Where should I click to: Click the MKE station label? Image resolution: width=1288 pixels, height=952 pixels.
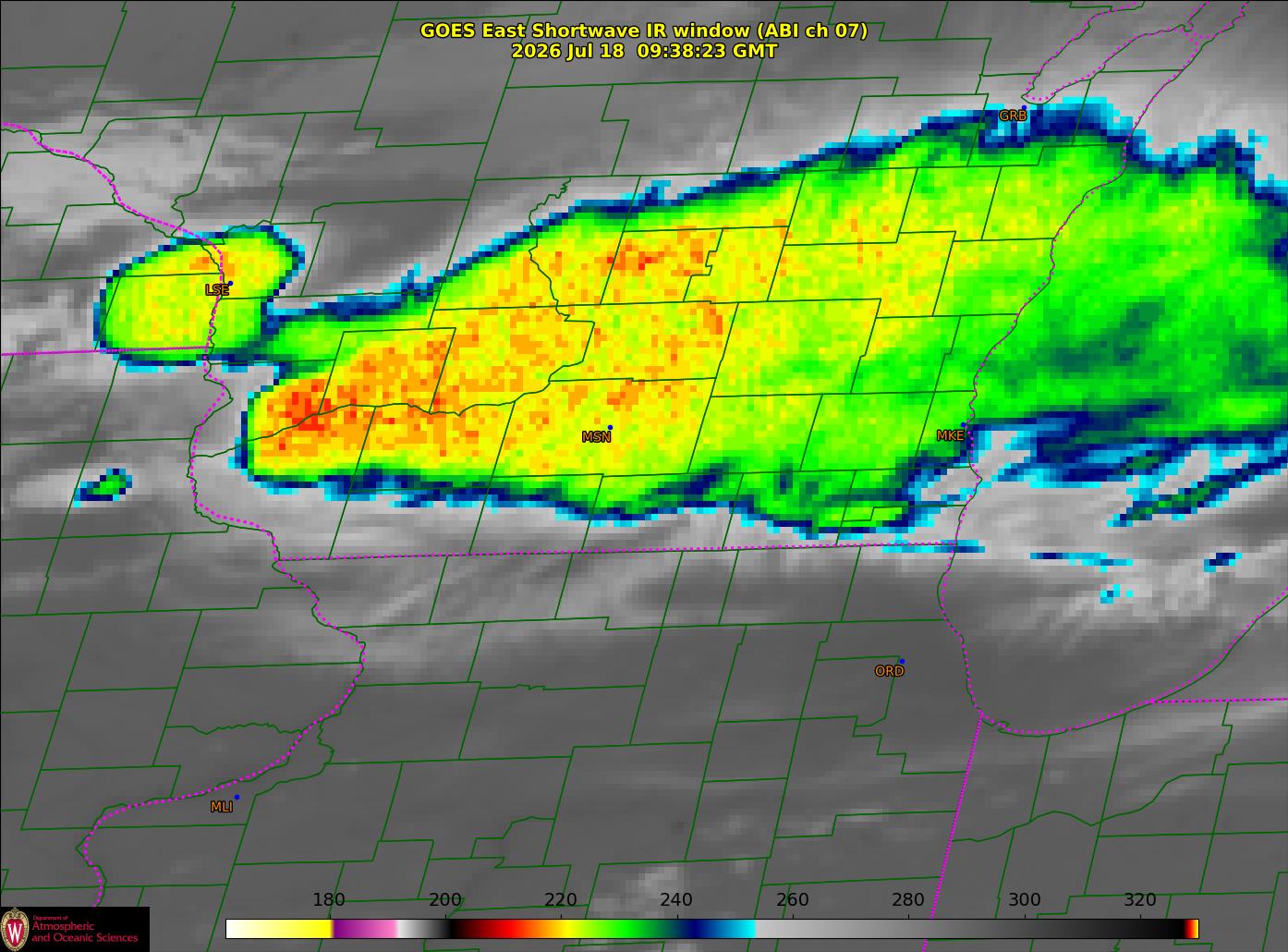(950, 435)
